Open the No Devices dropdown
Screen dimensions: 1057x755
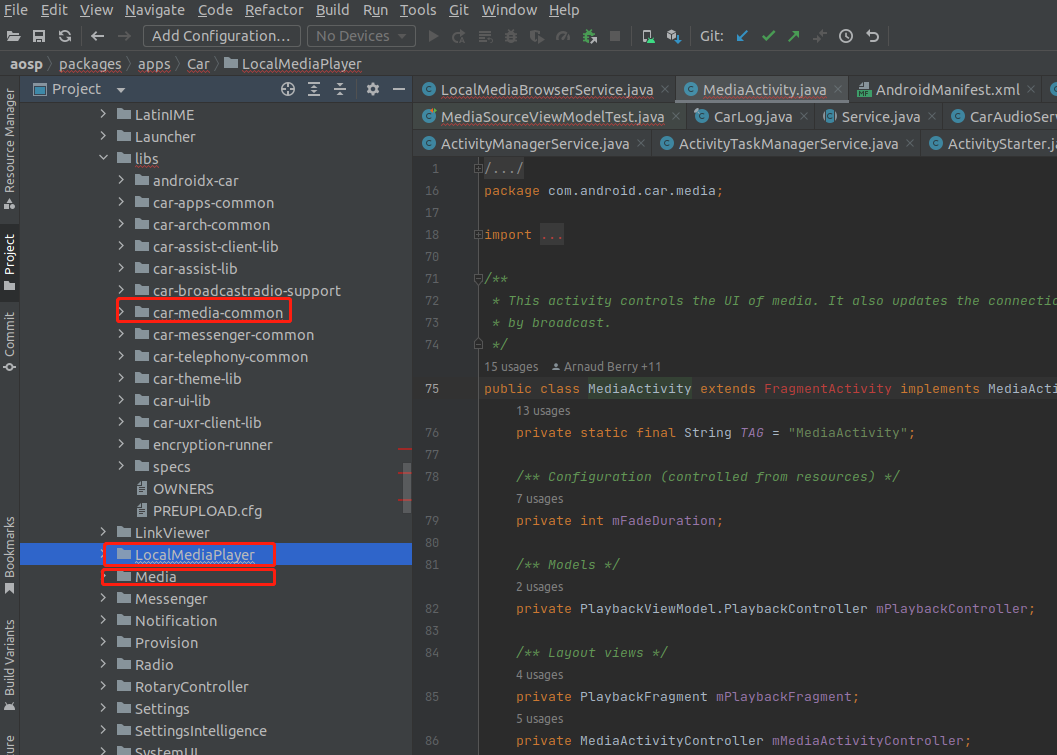[361, 36]
